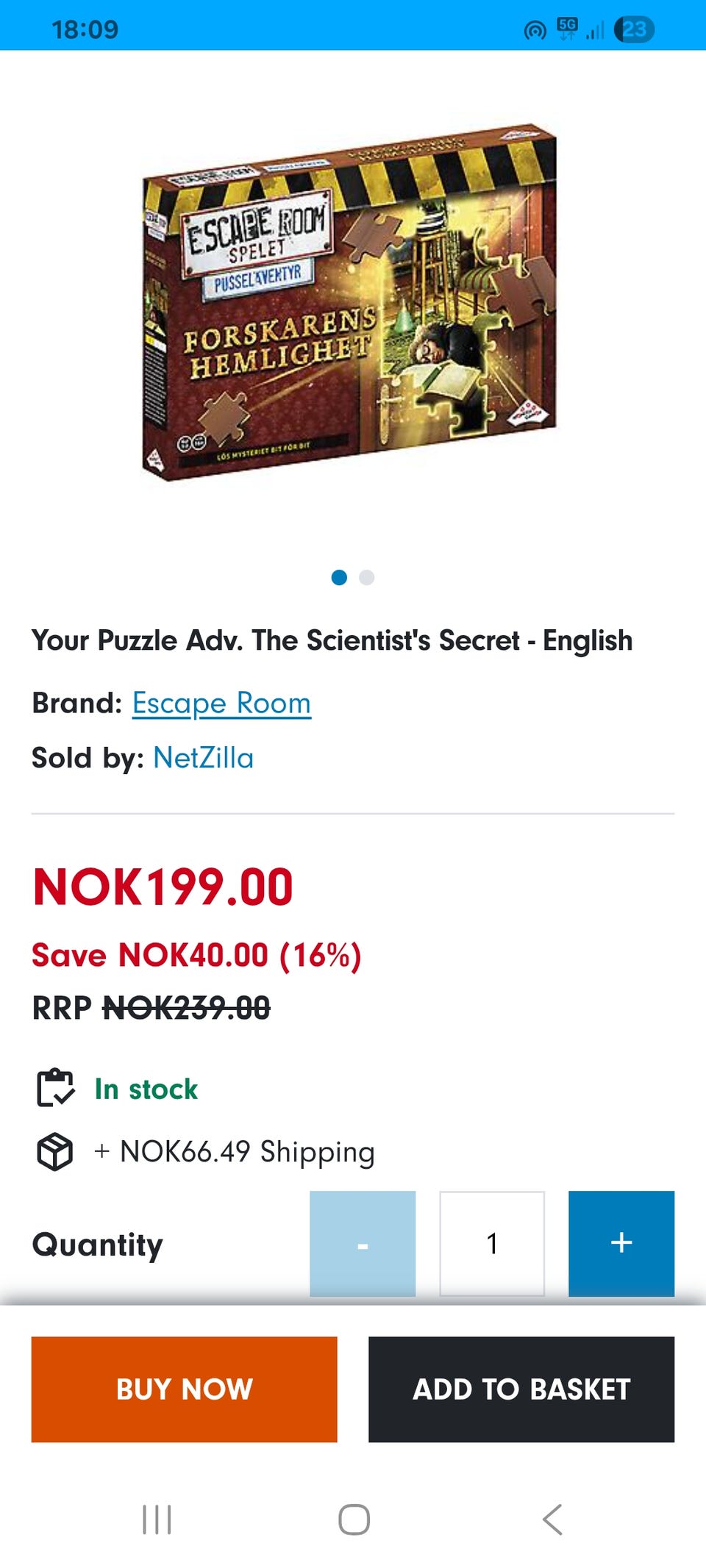Image resolution: width=706 pixels, height=1568 pixels.
Task: Tap the 5G signal icon
Action: pyautogui.click(x=568, y=29)
